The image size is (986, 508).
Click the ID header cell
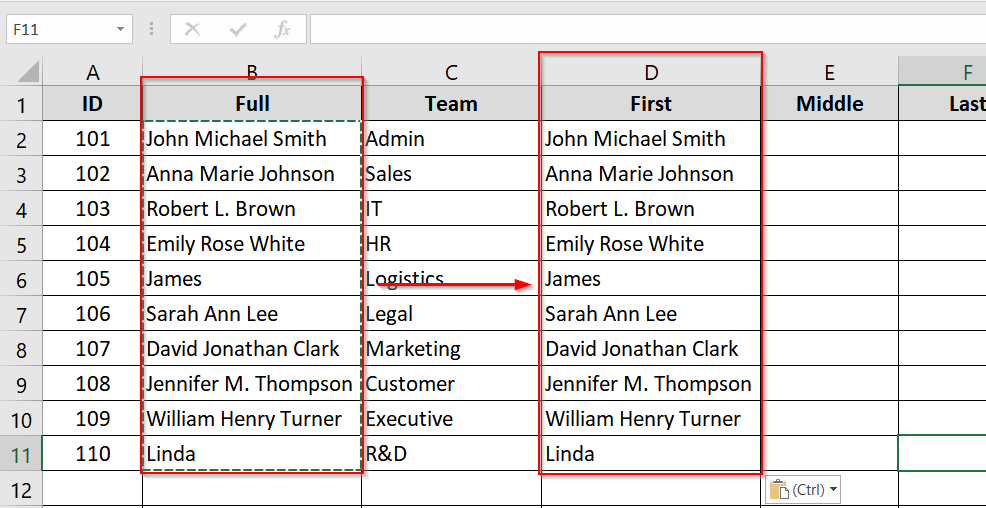click(x=92, y=104)
